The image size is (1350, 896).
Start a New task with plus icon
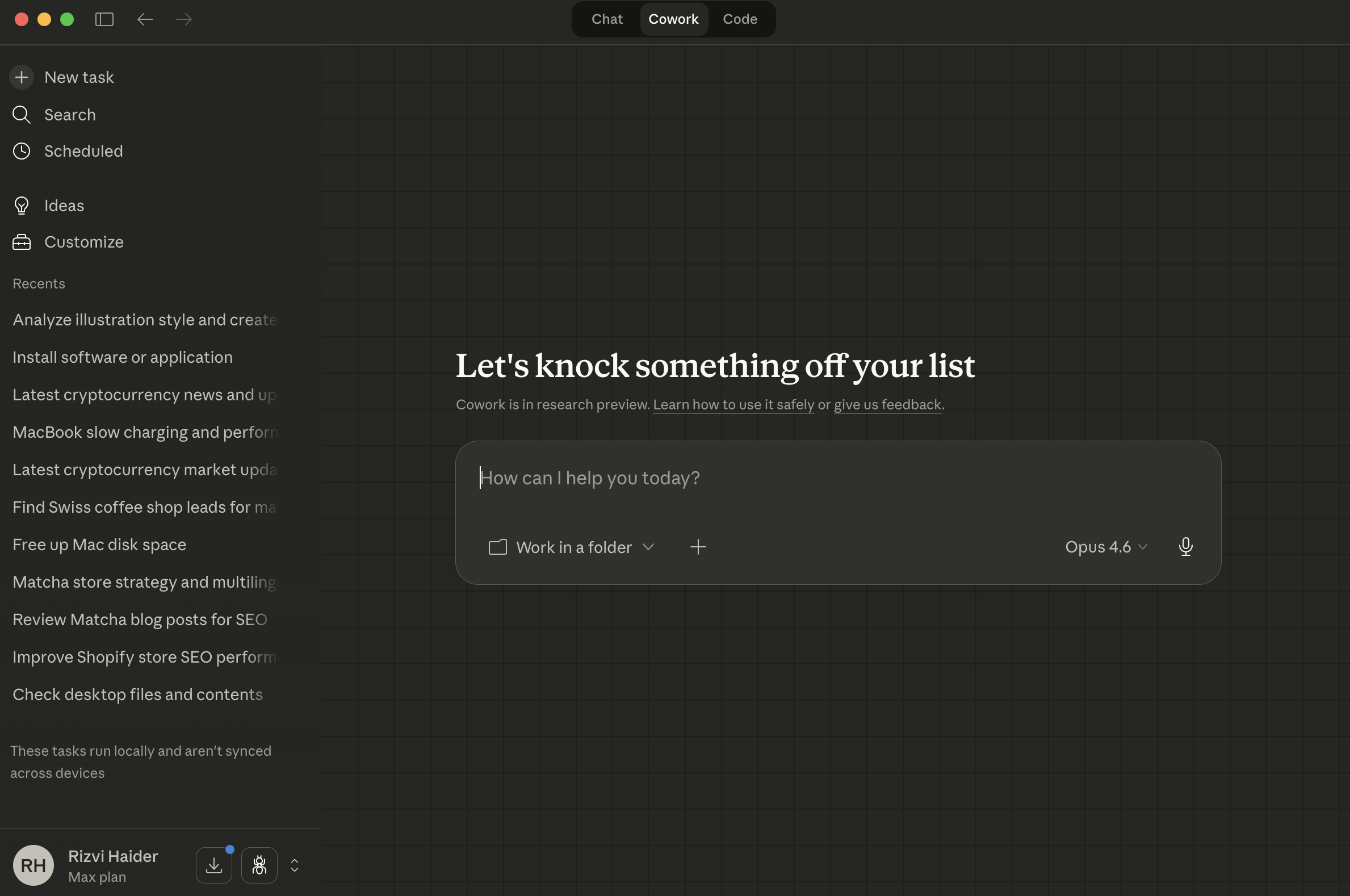coord(22,77)
